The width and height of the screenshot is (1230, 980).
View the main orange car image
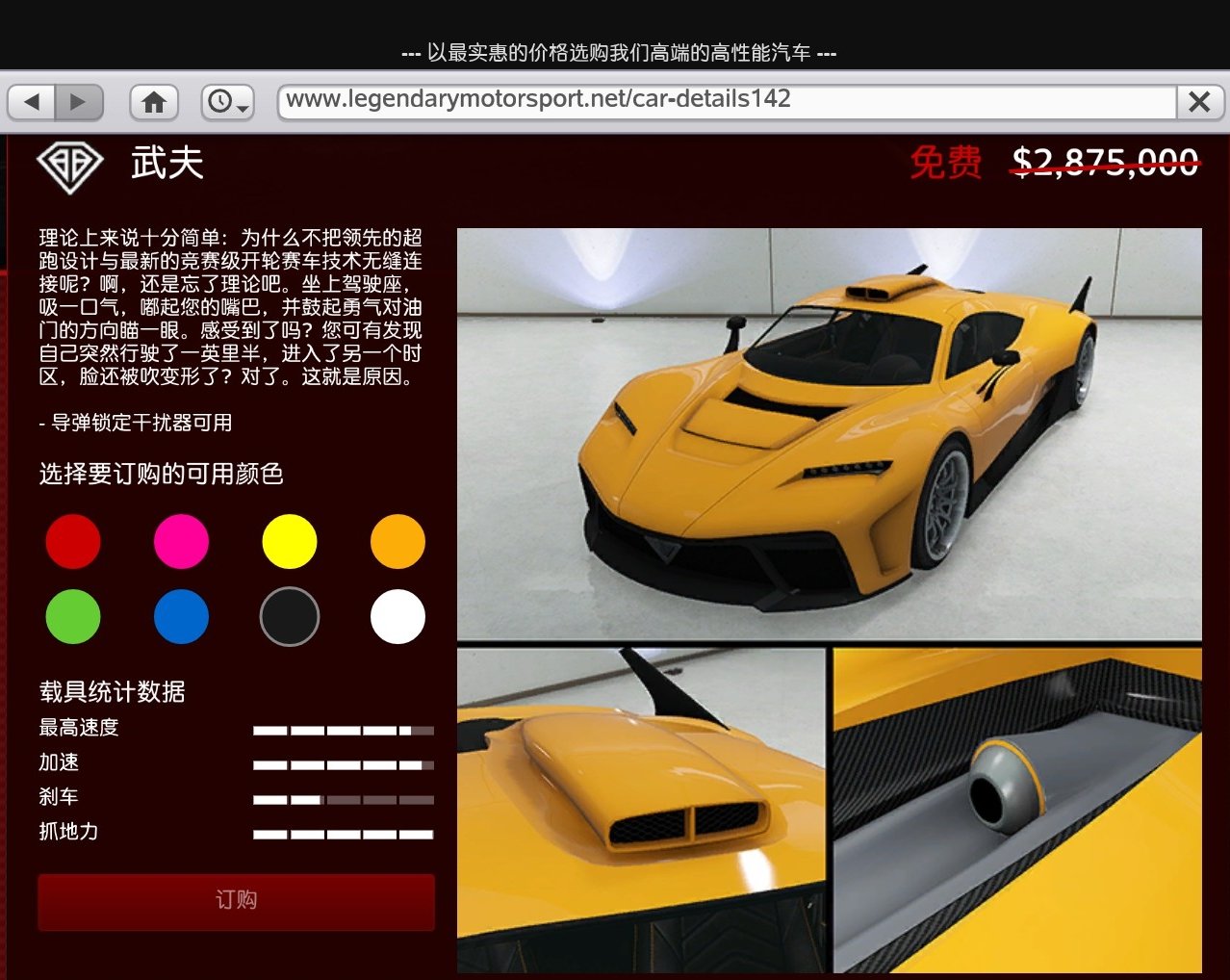pyautogui.click(x=830, y=434)
